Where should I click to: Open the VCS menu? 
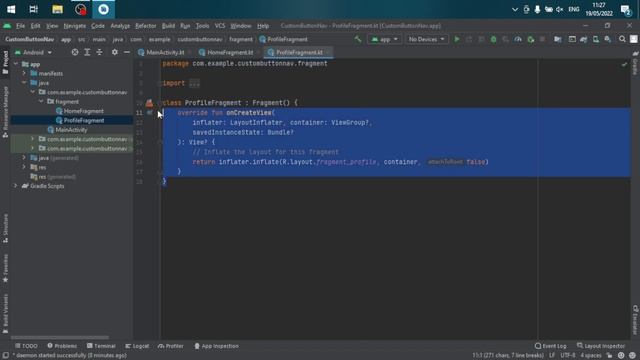pyautogui.click(x=220, y=26)
